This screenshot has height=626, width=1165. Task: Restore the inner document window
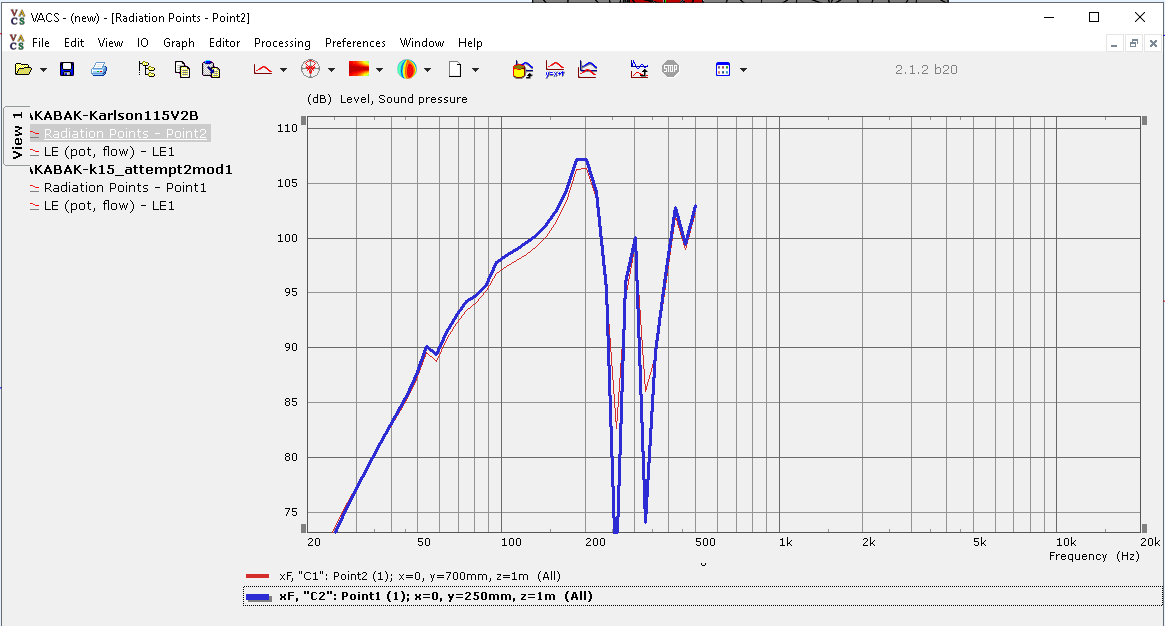tap(1134, 44)
